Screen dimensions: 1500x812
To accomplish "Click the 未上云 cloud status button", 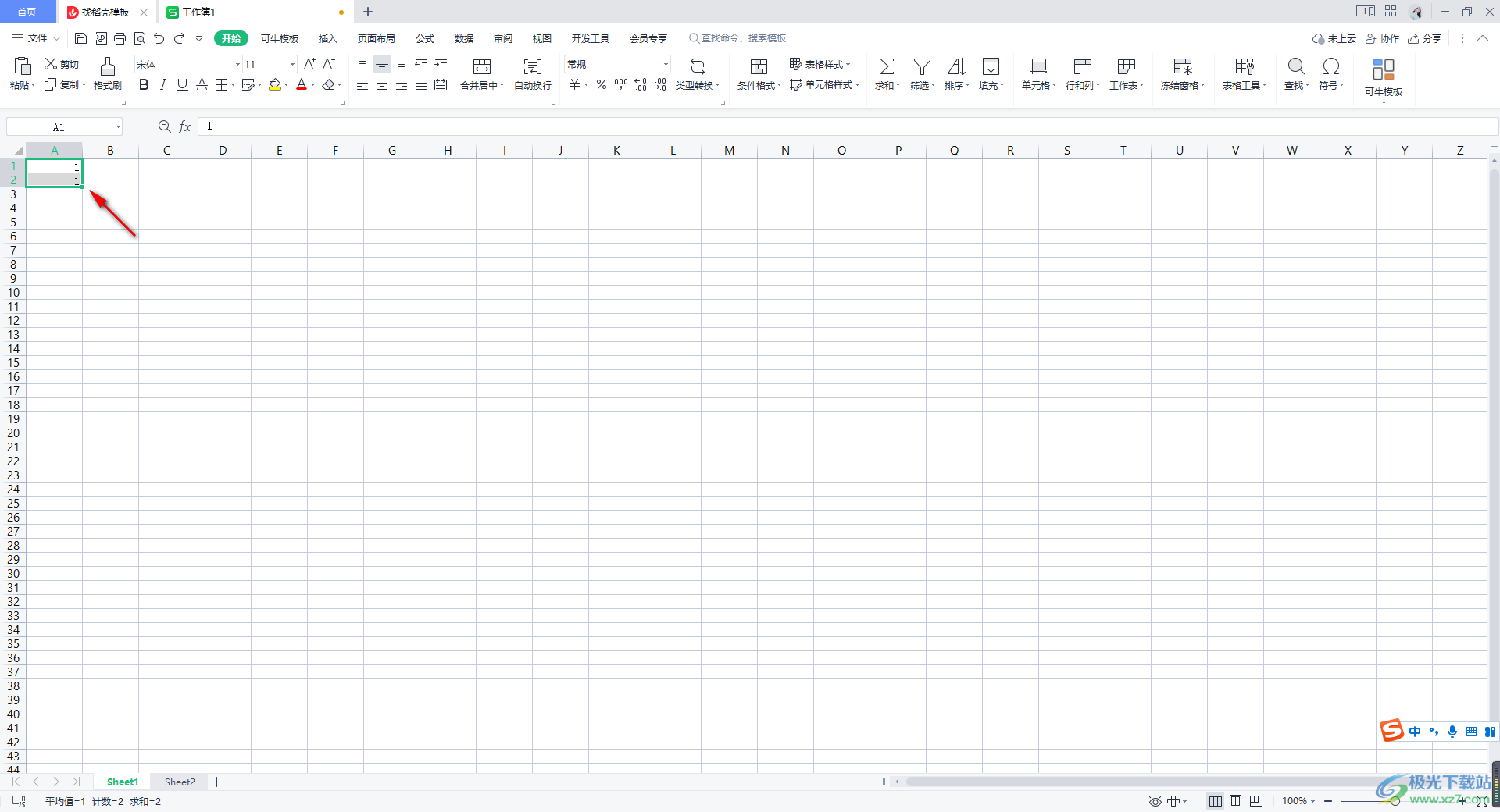I will point(1334,38).
